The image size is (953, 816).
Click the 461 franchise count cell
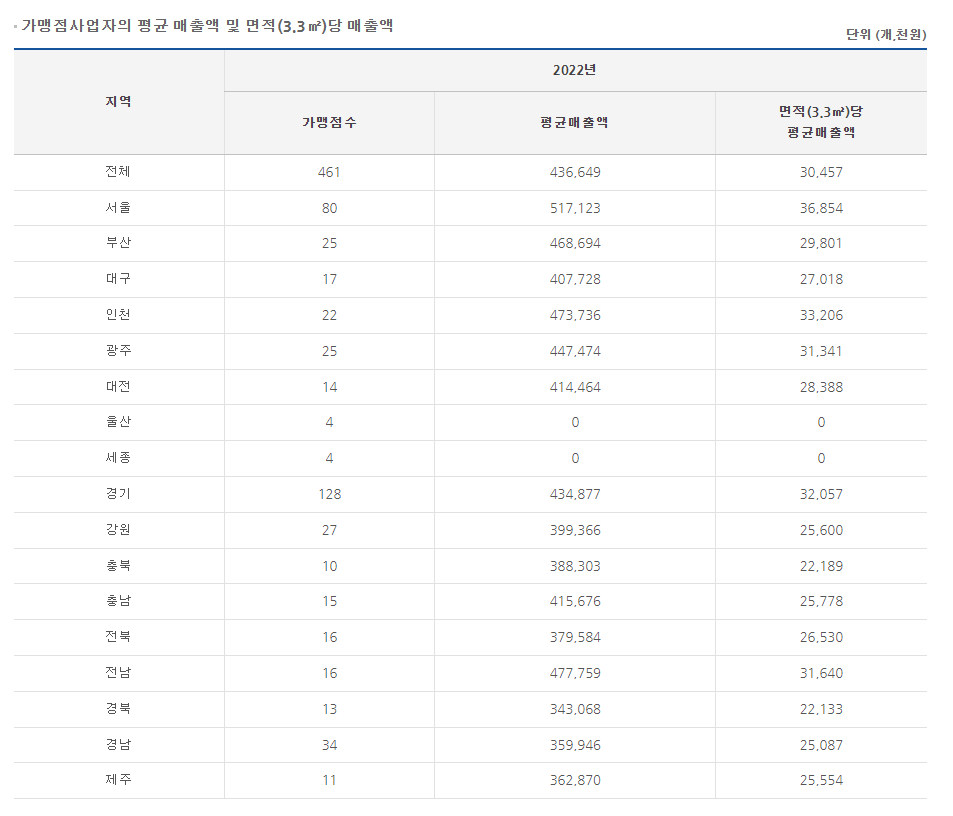pyautogui.click(x=329, y=172)
